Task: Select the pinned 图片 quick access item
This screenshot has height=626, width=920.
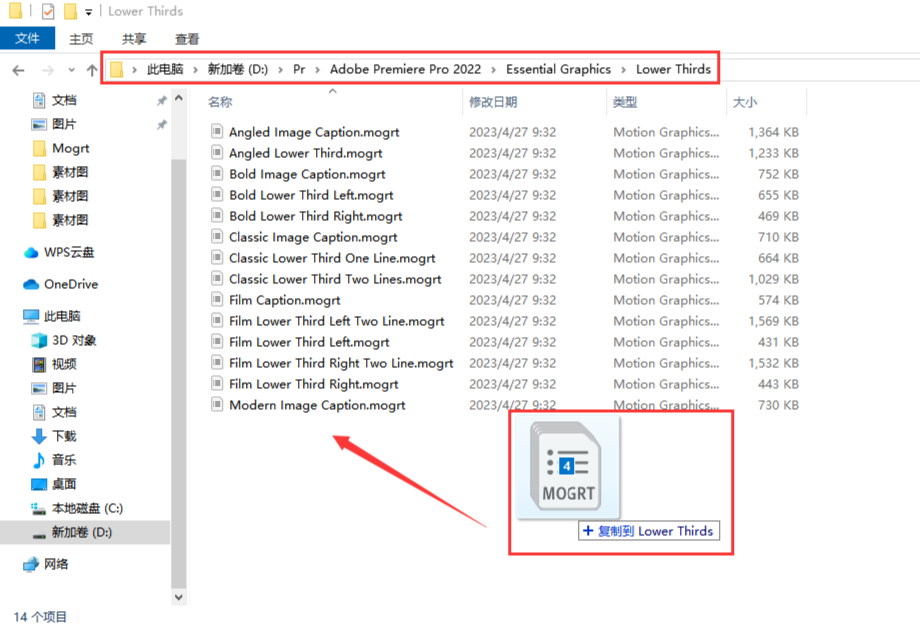Action: (x=64, y=124)
